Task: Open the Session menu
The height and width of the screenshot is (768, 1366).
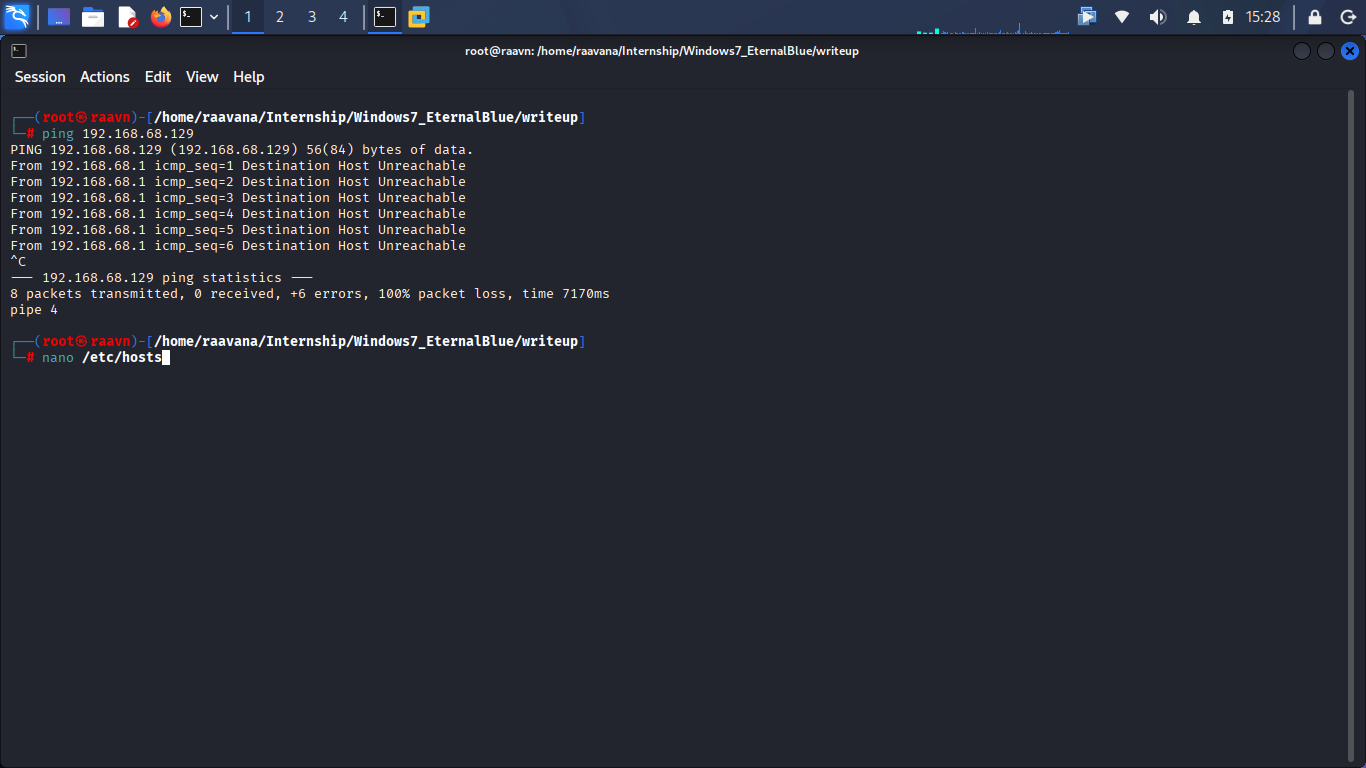Action: click(40, 77)
